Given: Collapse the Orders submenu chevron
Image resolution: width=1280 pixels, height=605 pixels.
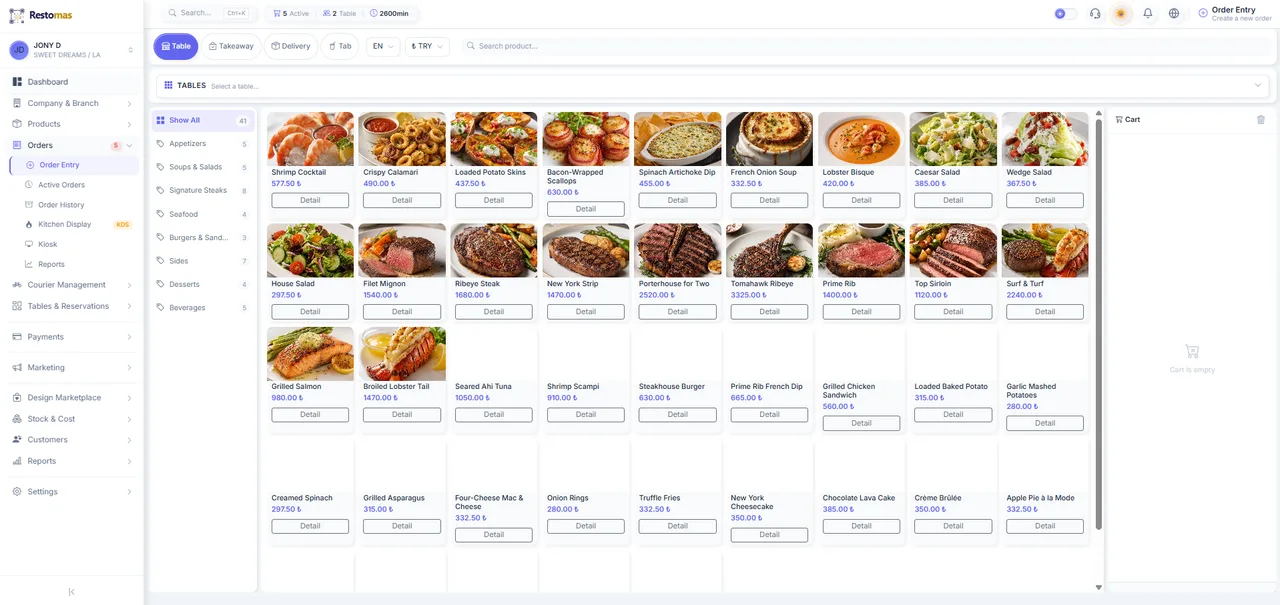Looking at the screenshot, I should click(129, 146).
